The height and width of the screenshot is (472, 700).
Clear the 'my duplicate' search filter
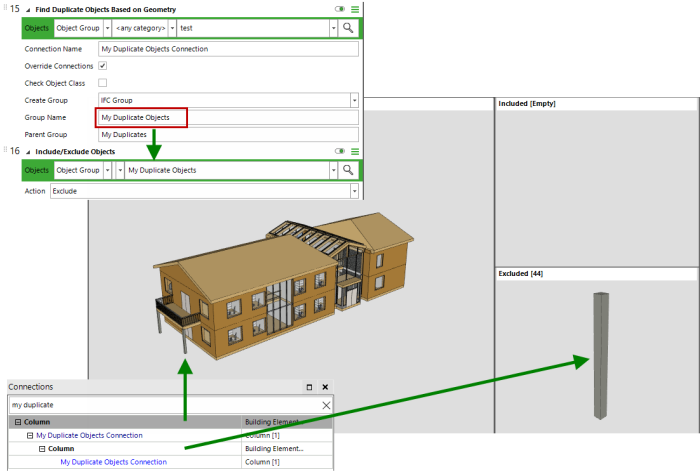pyautogui.click(x=326, y=405)
